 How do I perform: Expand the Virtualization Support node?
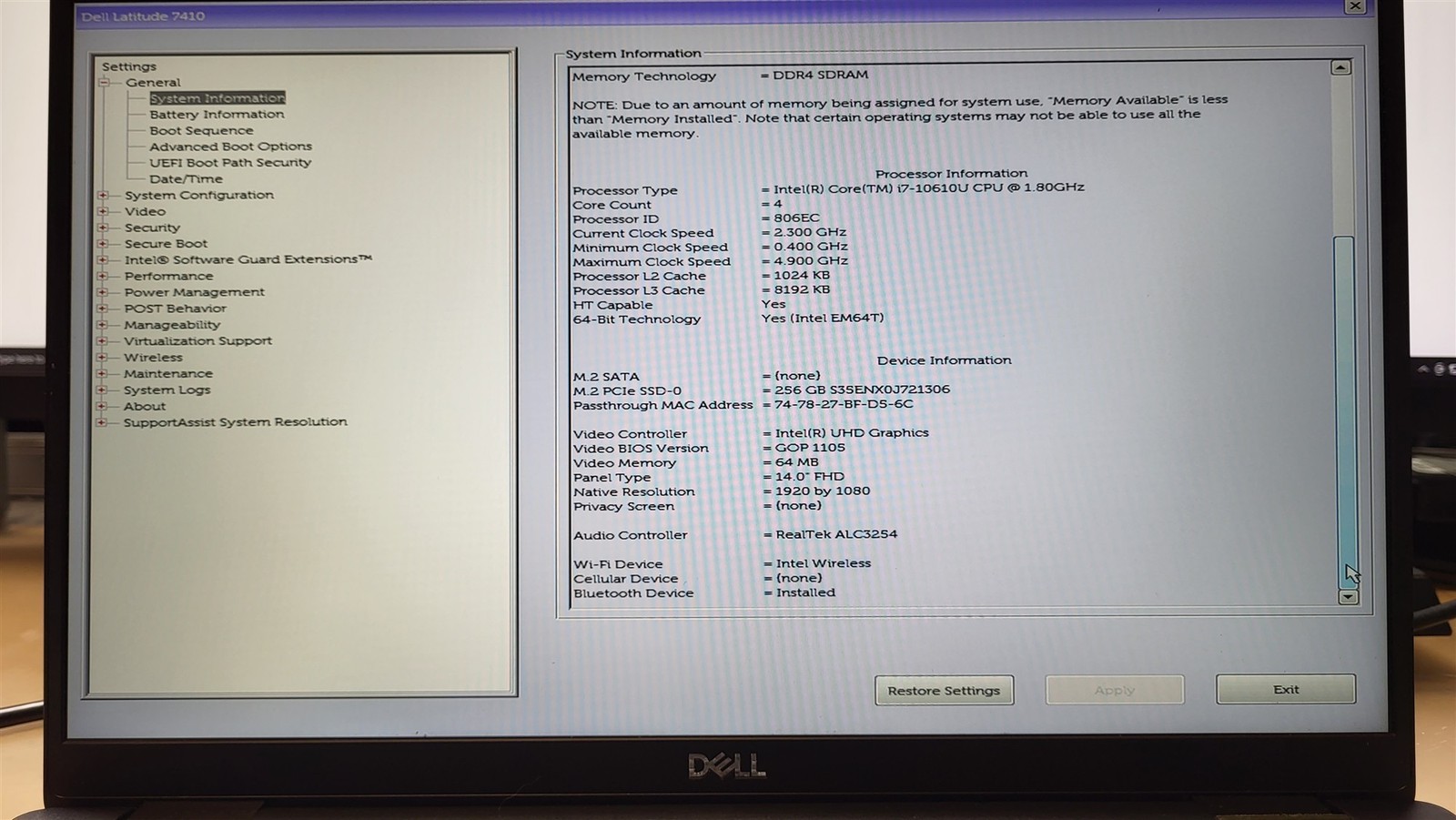[x=103, y=341]
